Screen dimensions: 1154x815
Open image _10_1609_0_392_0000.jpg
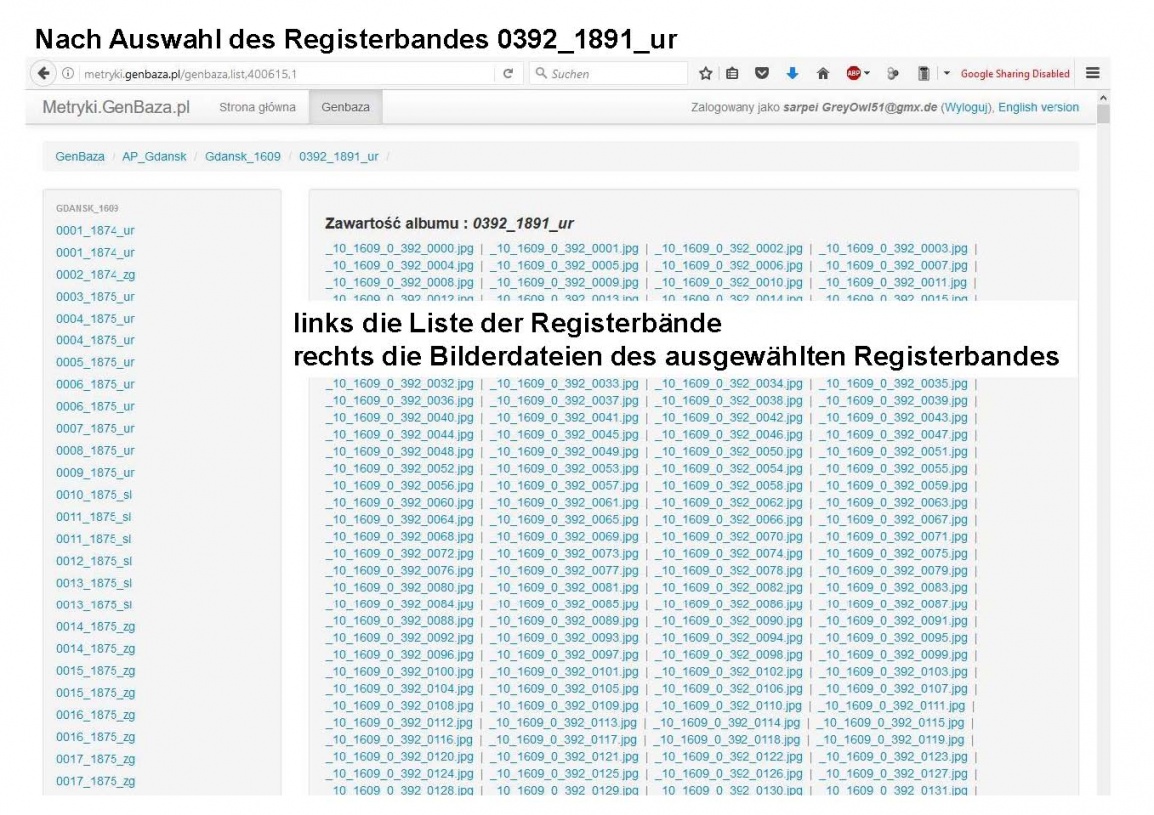point(400,248)
